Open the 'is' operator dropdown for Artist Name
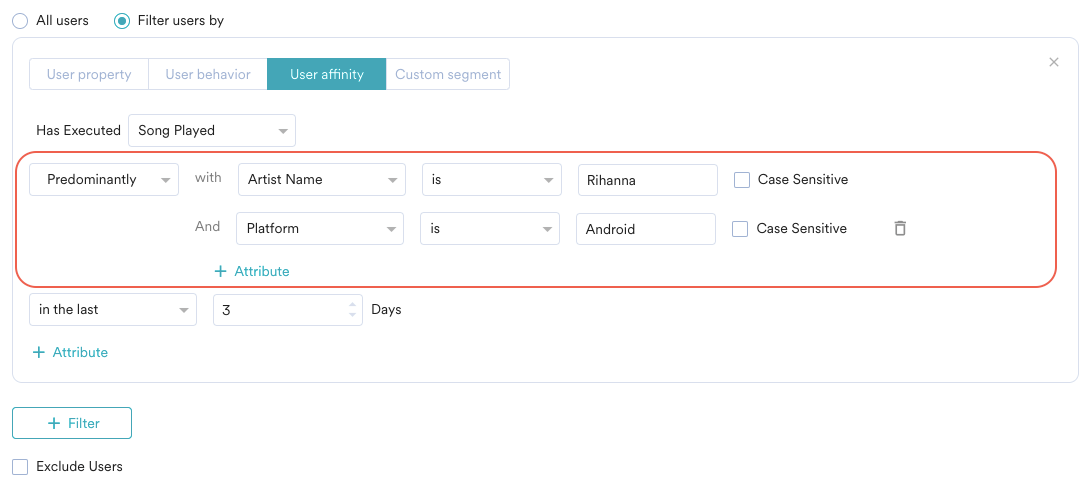The width and height of the screenshot is (1090, 484). point(490,180)
